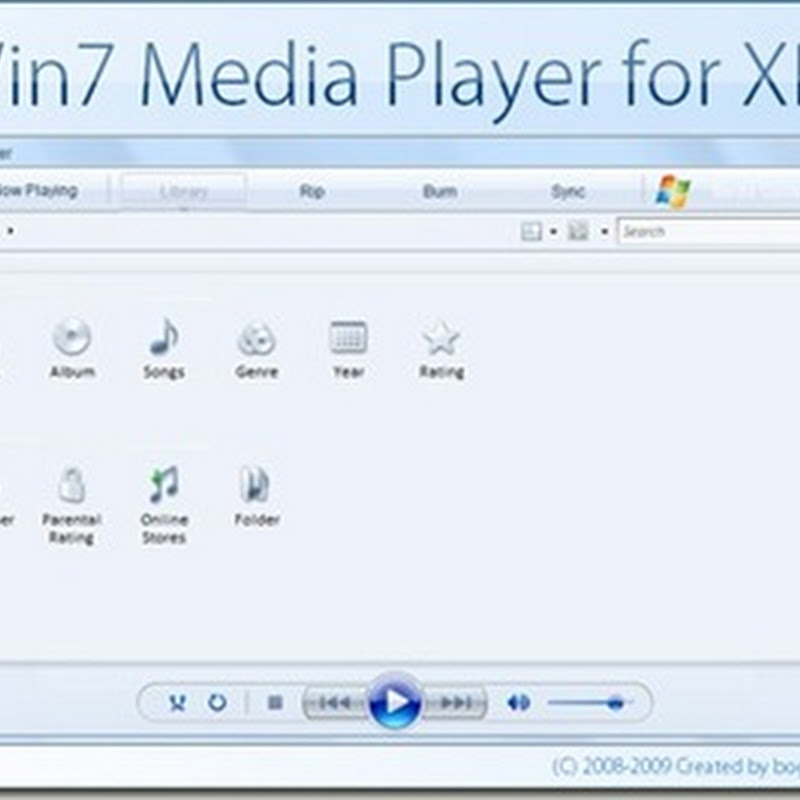Adjust the volume slider

pos(591,704)
